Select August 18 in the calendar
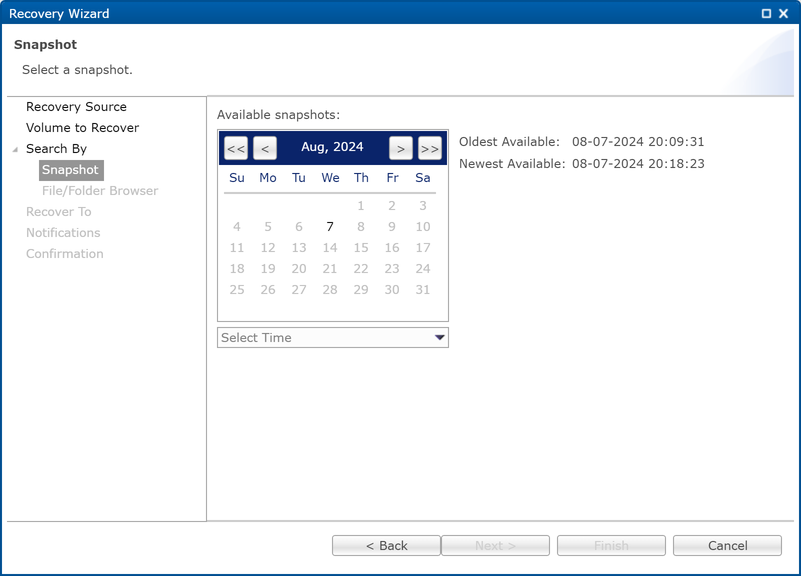This screenshot has width=801, height=576. (x=237, y=269)
